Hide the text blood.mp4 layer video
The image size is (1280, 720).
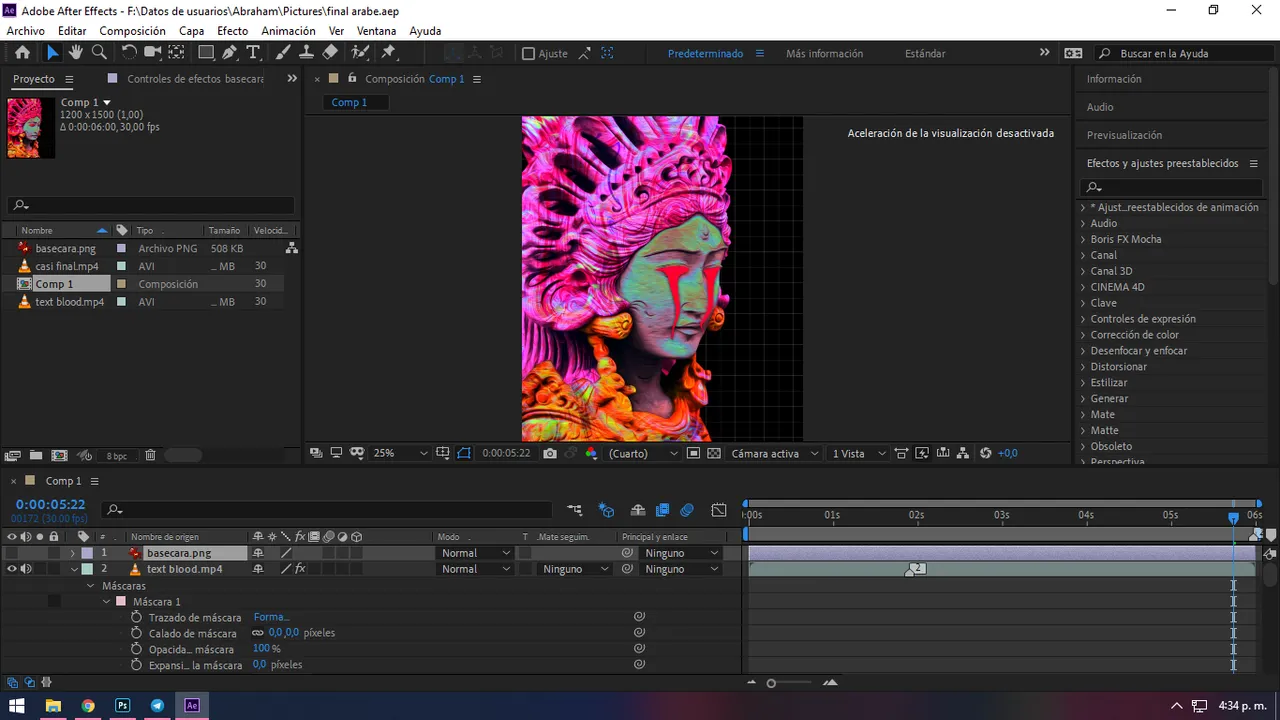tap(12, 569)
